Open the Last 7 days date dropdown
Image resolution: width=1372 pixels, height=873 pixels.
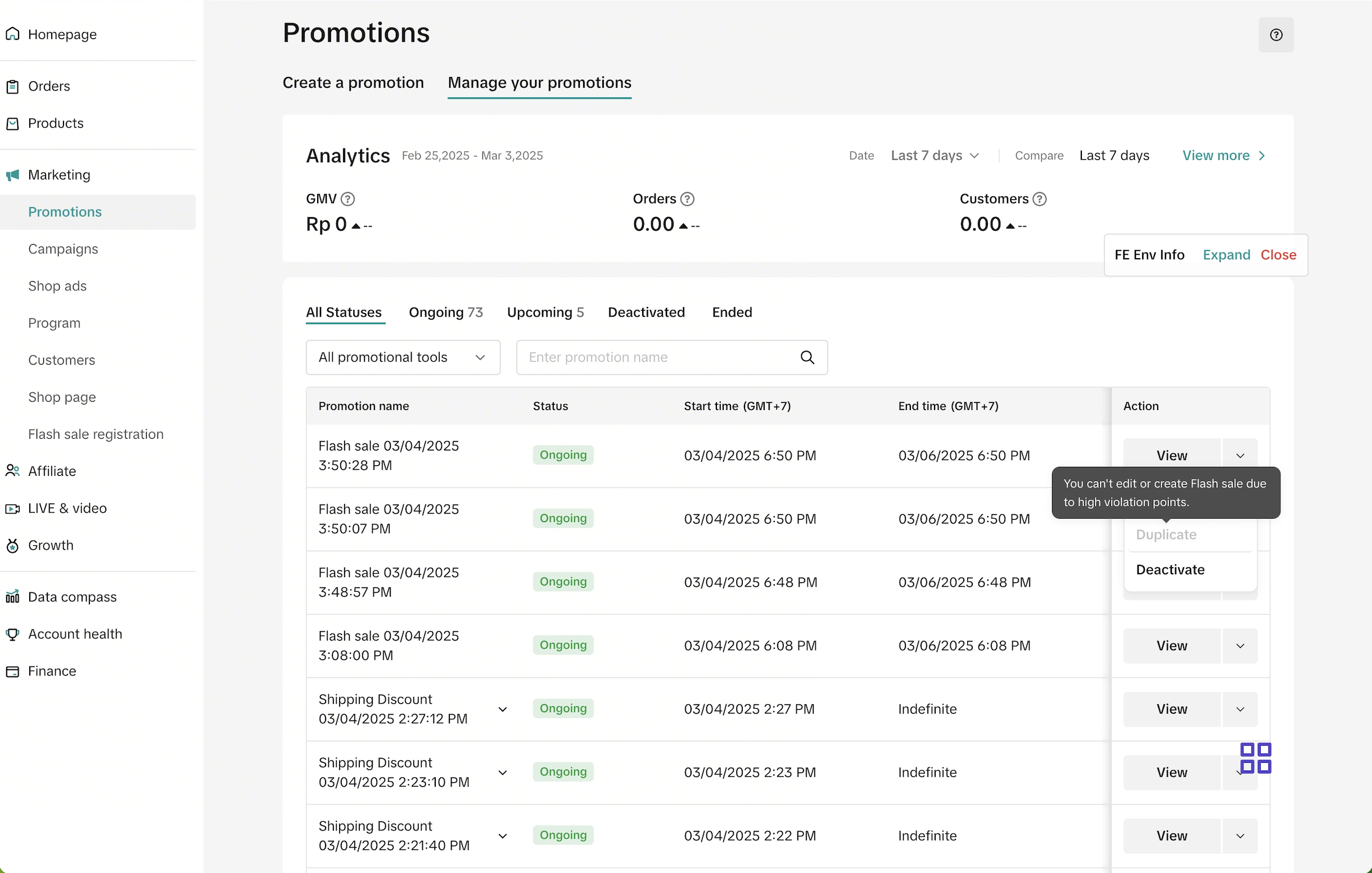(935, 156)
